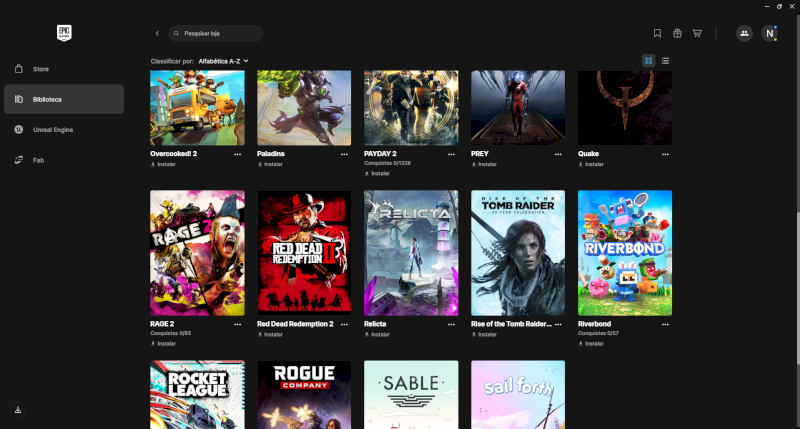The width and height of the screenshot is (800, 429).
Task: Open the gift redeem icon
Action: click(677, 33)
